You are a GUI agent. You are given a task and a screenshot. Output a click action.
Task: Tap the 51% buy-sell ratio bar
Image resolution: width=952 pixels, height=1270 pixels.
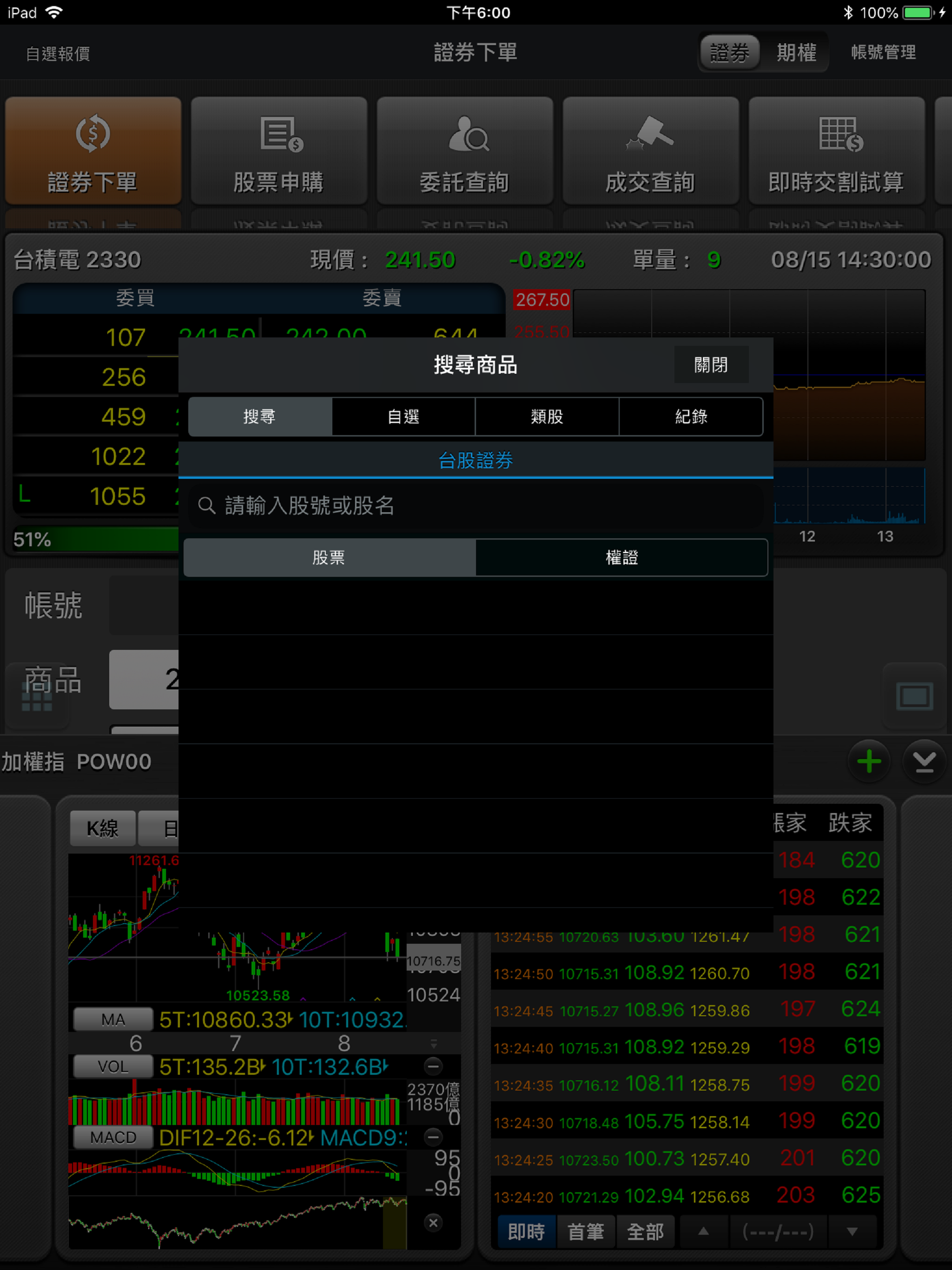coord(95,539)
